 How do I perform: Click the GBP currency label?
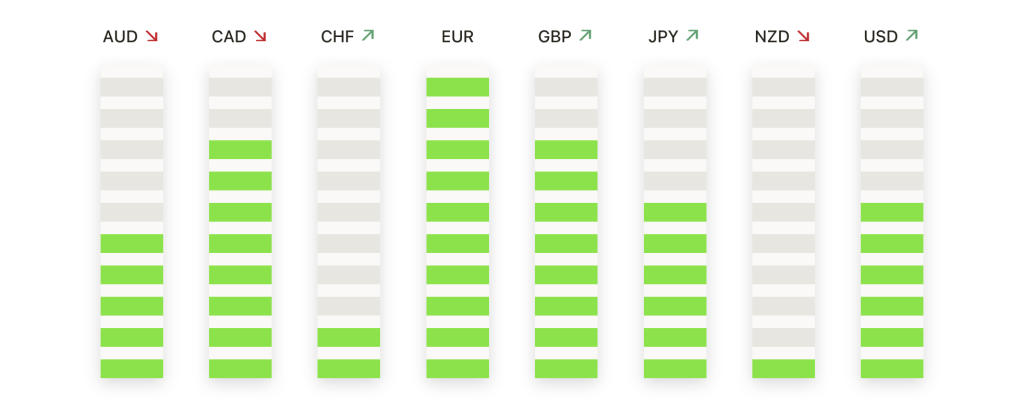554,37
